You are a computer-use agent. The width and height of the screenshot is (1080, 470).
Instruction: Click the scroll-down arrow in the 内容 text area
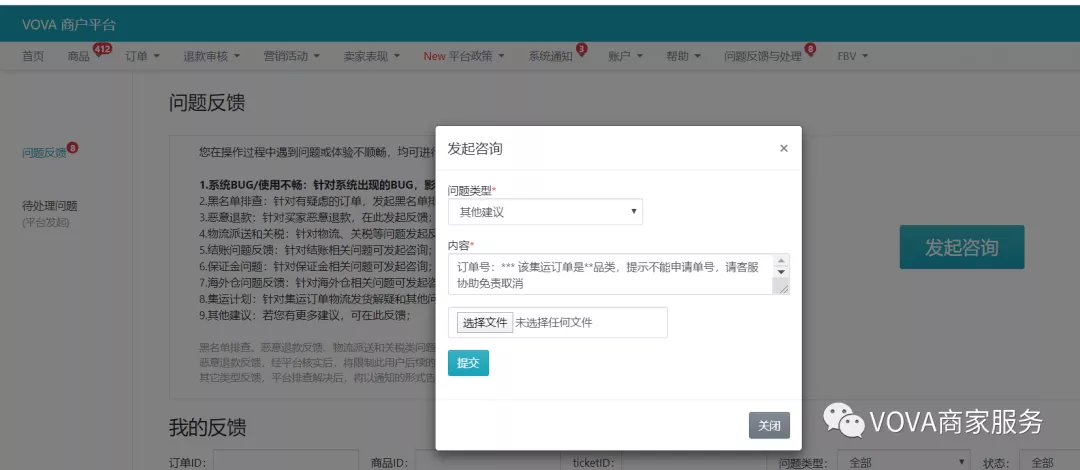pyautogui.click(x=782, y=272)
